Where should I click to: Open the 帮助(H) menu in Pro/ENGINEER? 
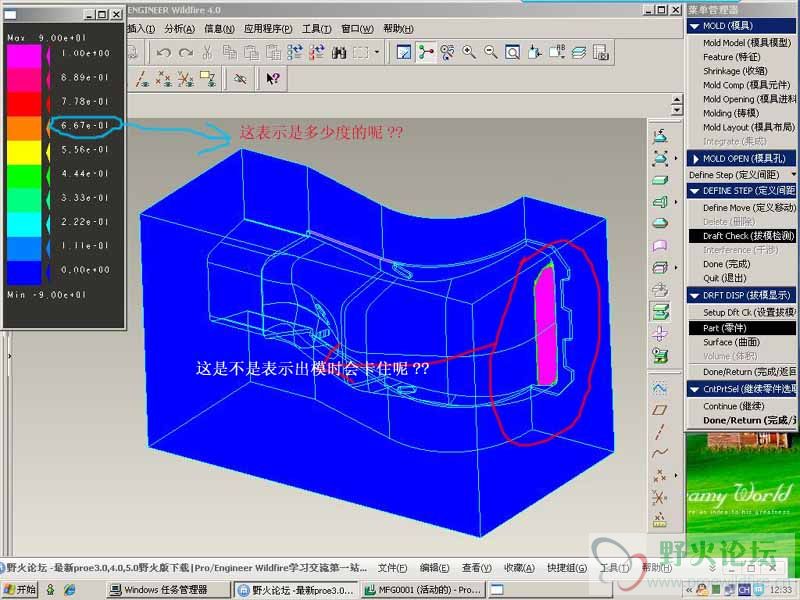(x=398, y=29)
